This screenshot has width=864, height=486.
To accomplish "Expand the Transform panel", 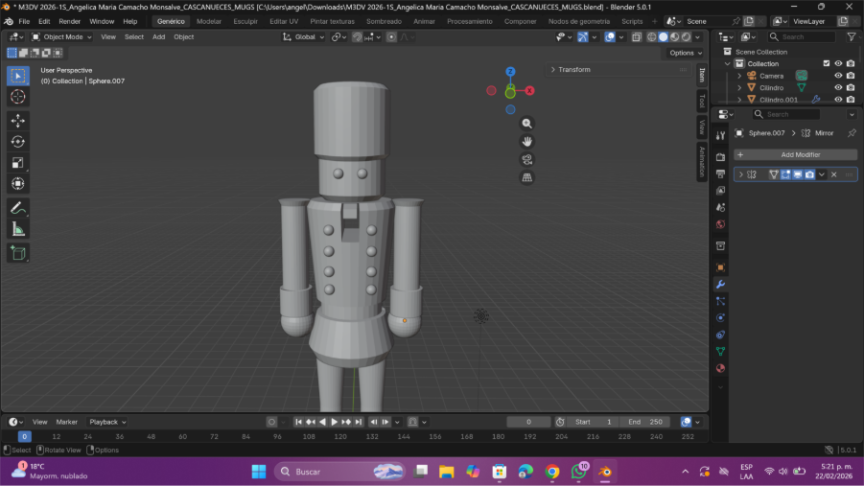I will 574,70.
